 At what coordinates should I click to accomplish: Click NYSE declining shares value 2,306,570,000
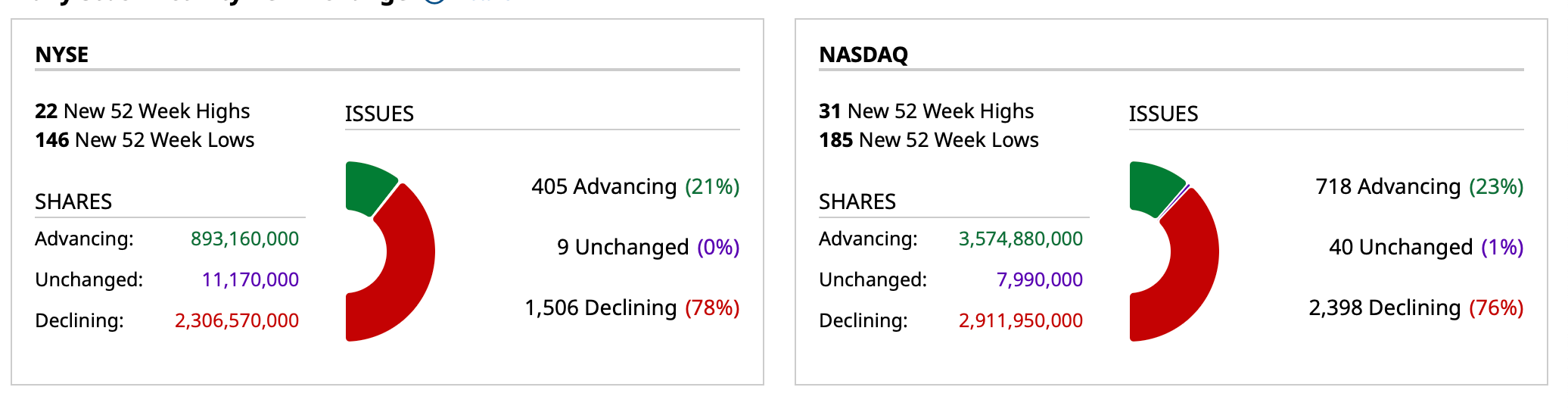[237, 320]
